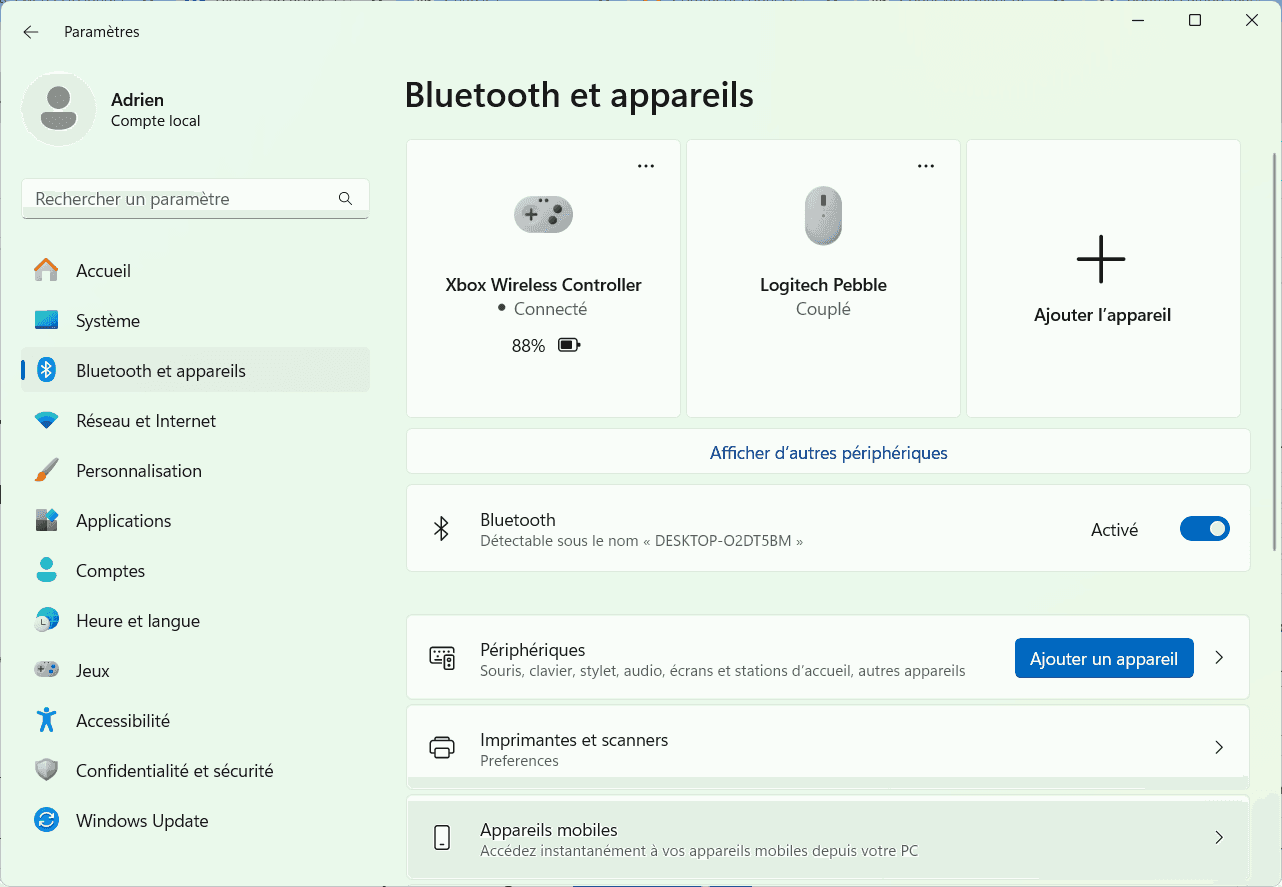The width and height of the screenshot is (1282, 887).
Task: Click the Applications icon in the sidebar
Action: 46,521
